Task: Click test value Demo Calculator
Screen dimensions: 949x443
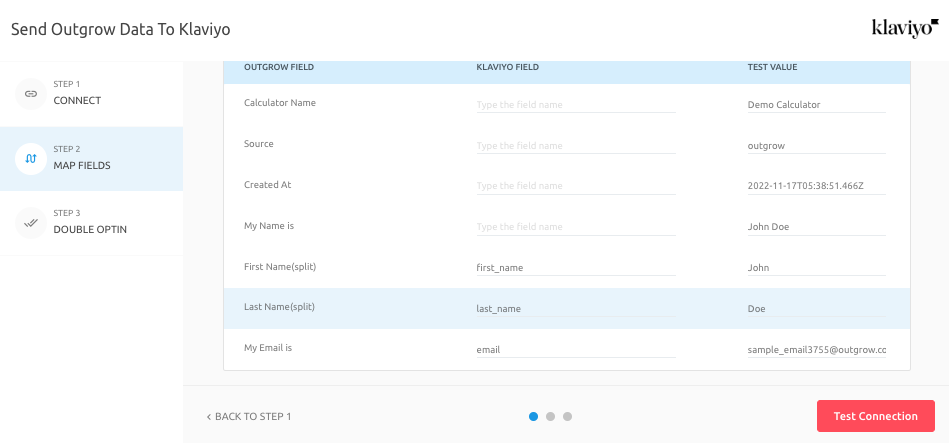Action: [817, 105]
